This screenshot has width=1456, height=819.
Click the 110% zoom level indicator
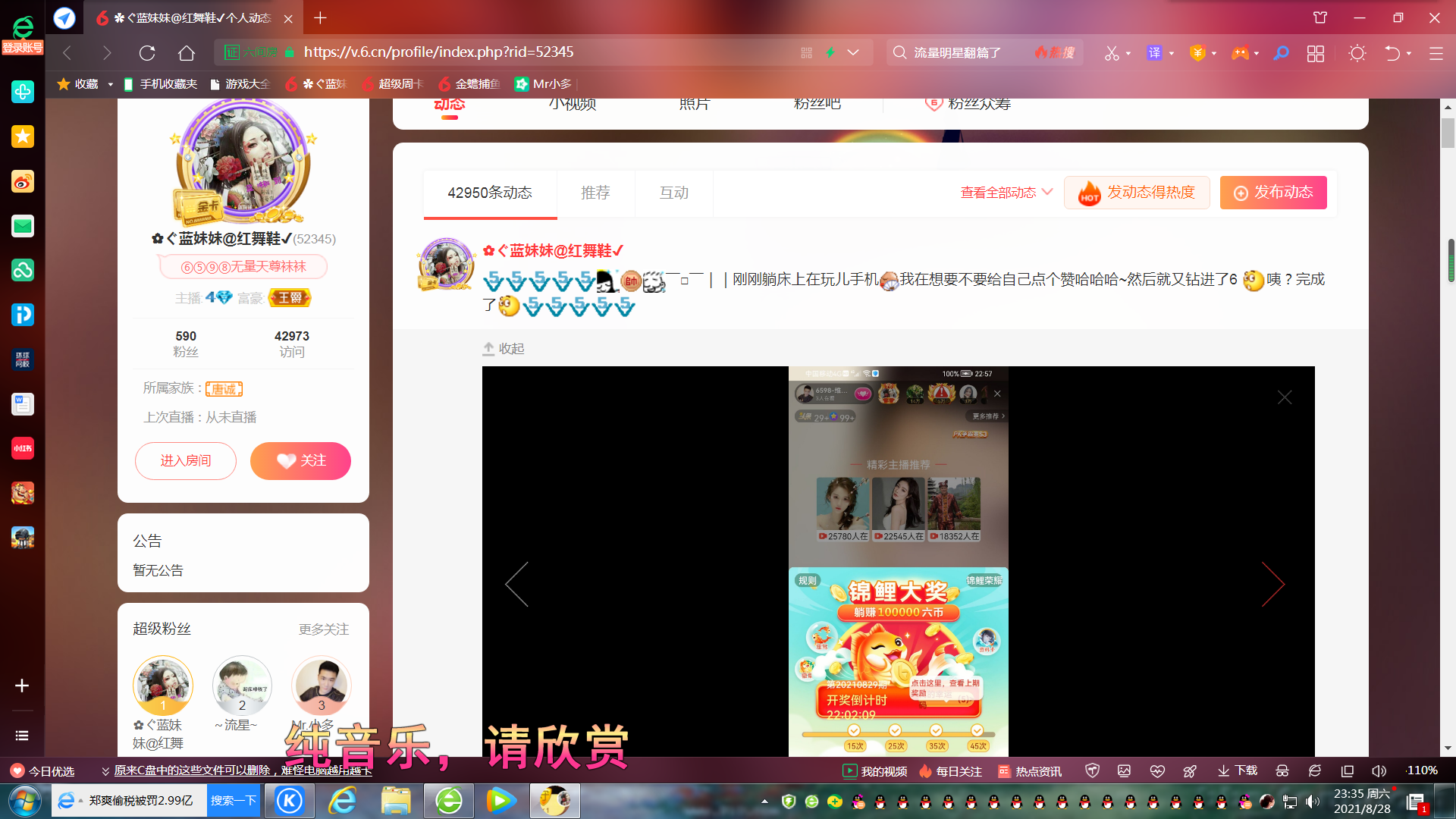(x=1422, y=770)
